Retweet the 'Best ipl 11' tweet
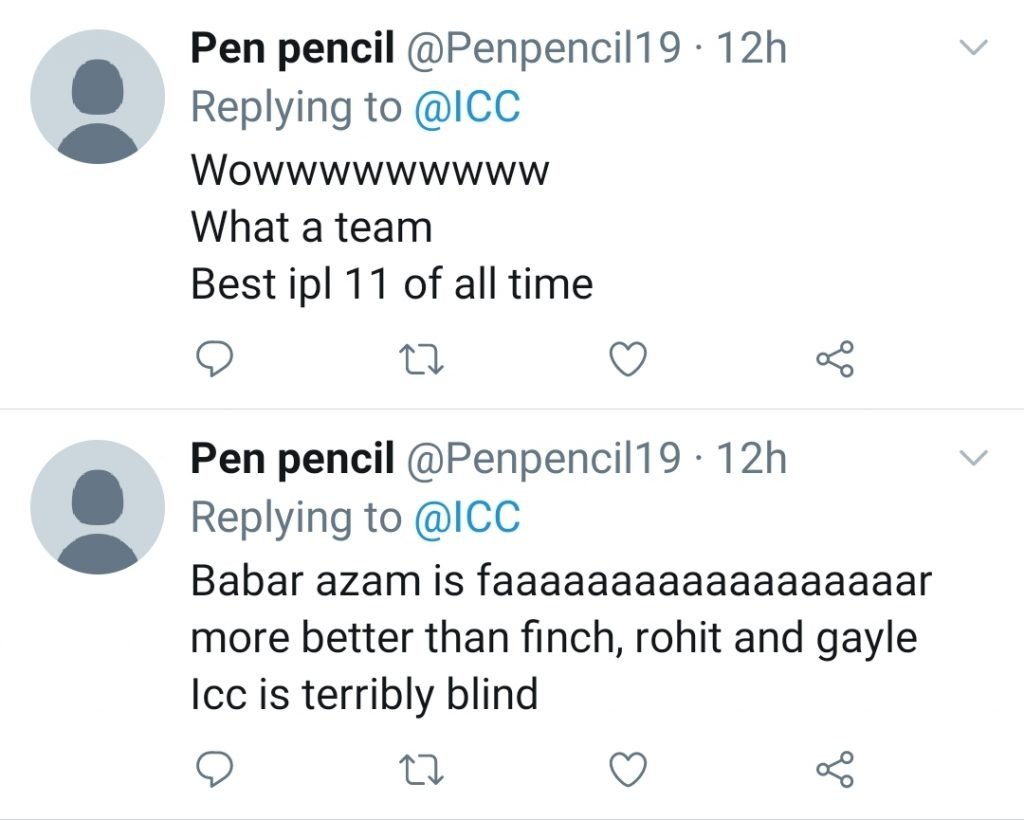Screen dimensions: 1024x820 point(420,358)
